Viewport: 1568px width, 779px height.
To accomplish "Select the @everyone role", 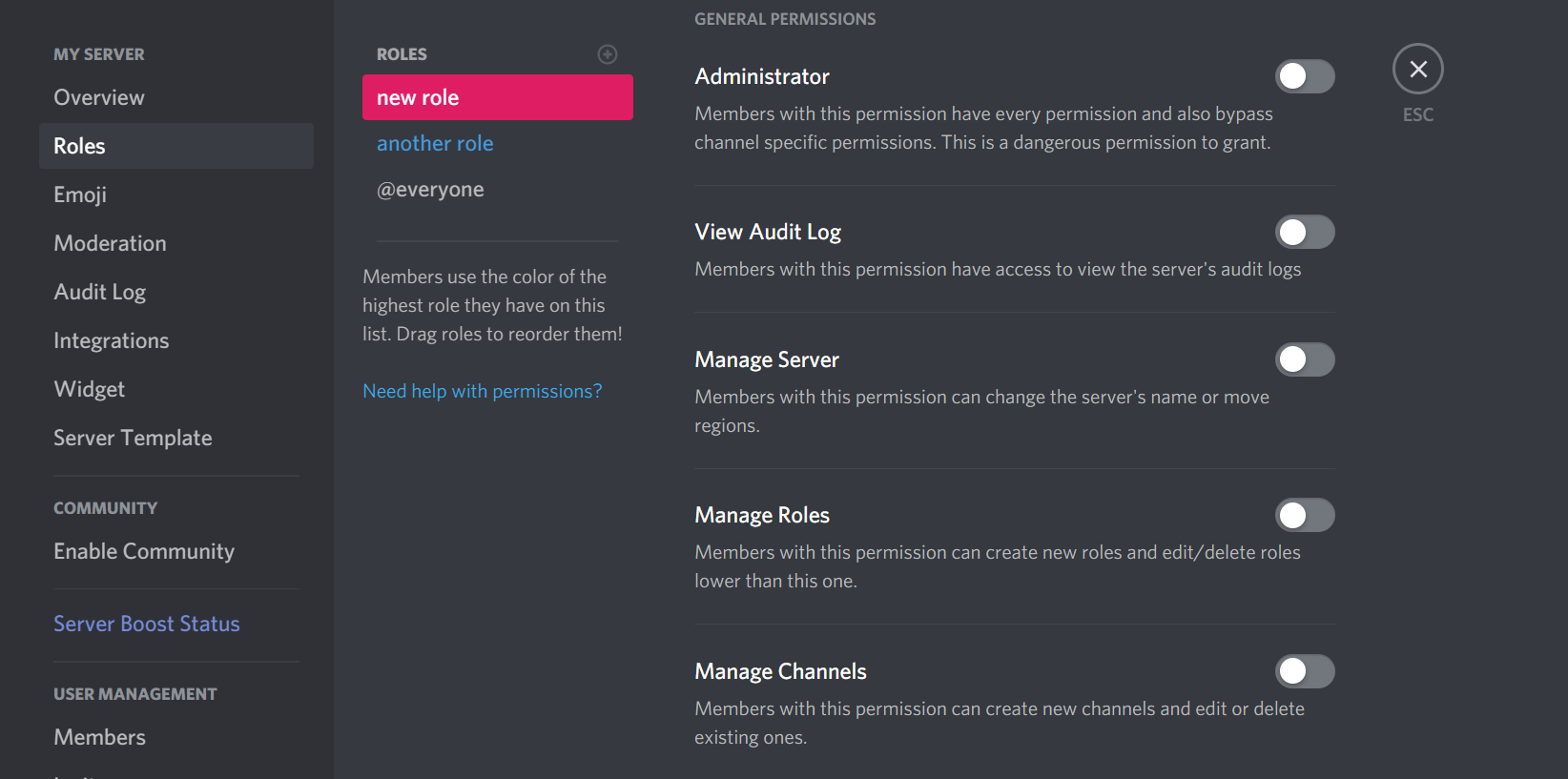I will click(x=431, y=189).
